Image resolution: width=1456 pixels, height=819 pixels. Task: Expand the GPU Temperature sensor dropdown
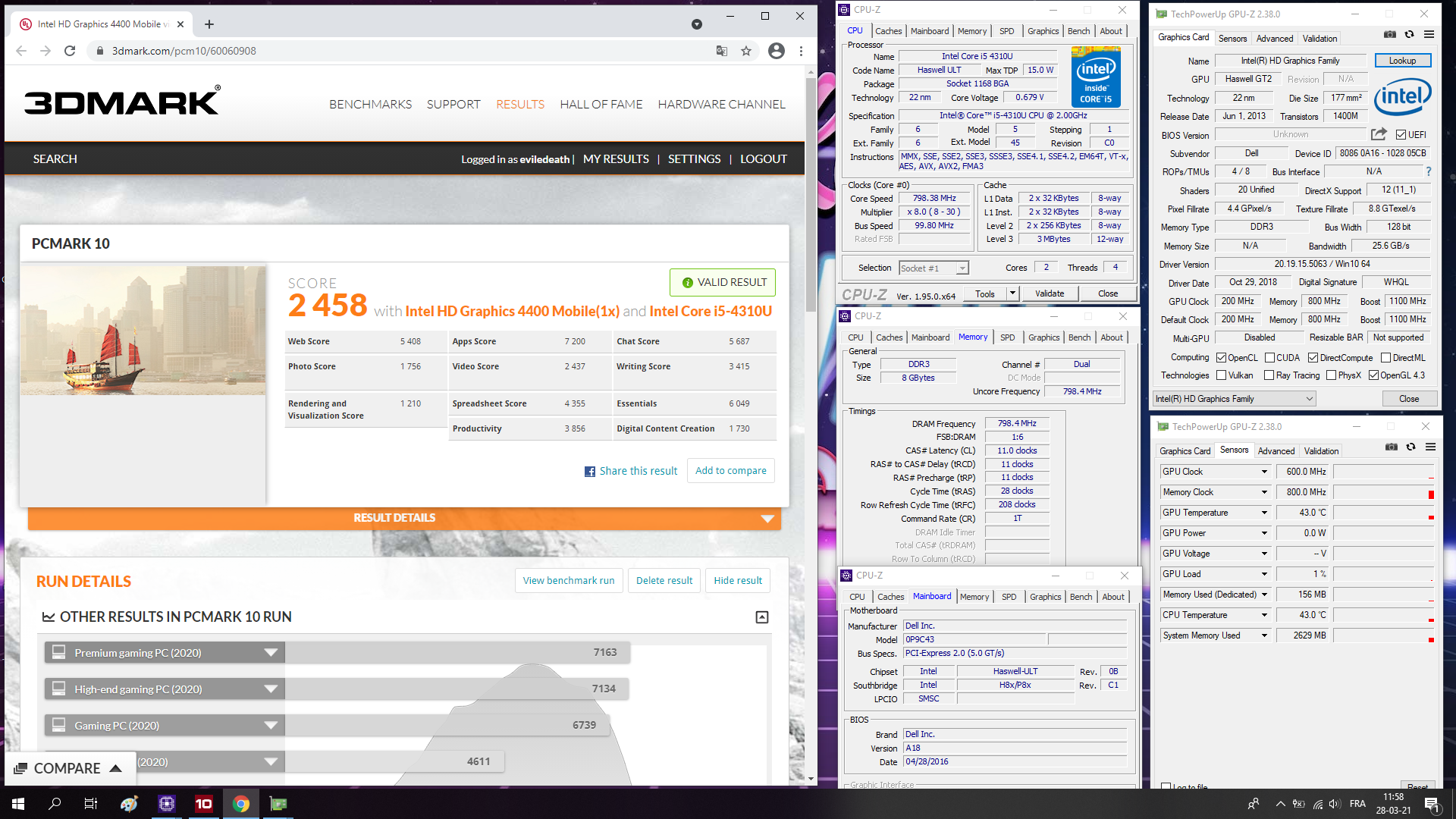(x=1264, y=513)
